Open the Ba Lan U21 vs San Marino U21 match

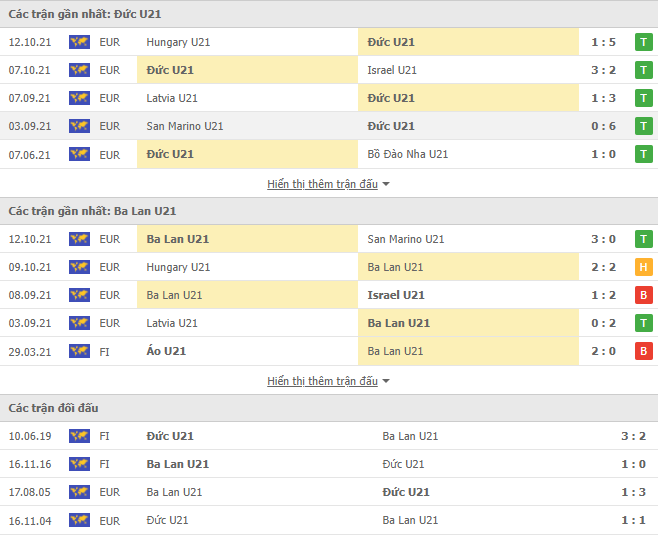329,239
